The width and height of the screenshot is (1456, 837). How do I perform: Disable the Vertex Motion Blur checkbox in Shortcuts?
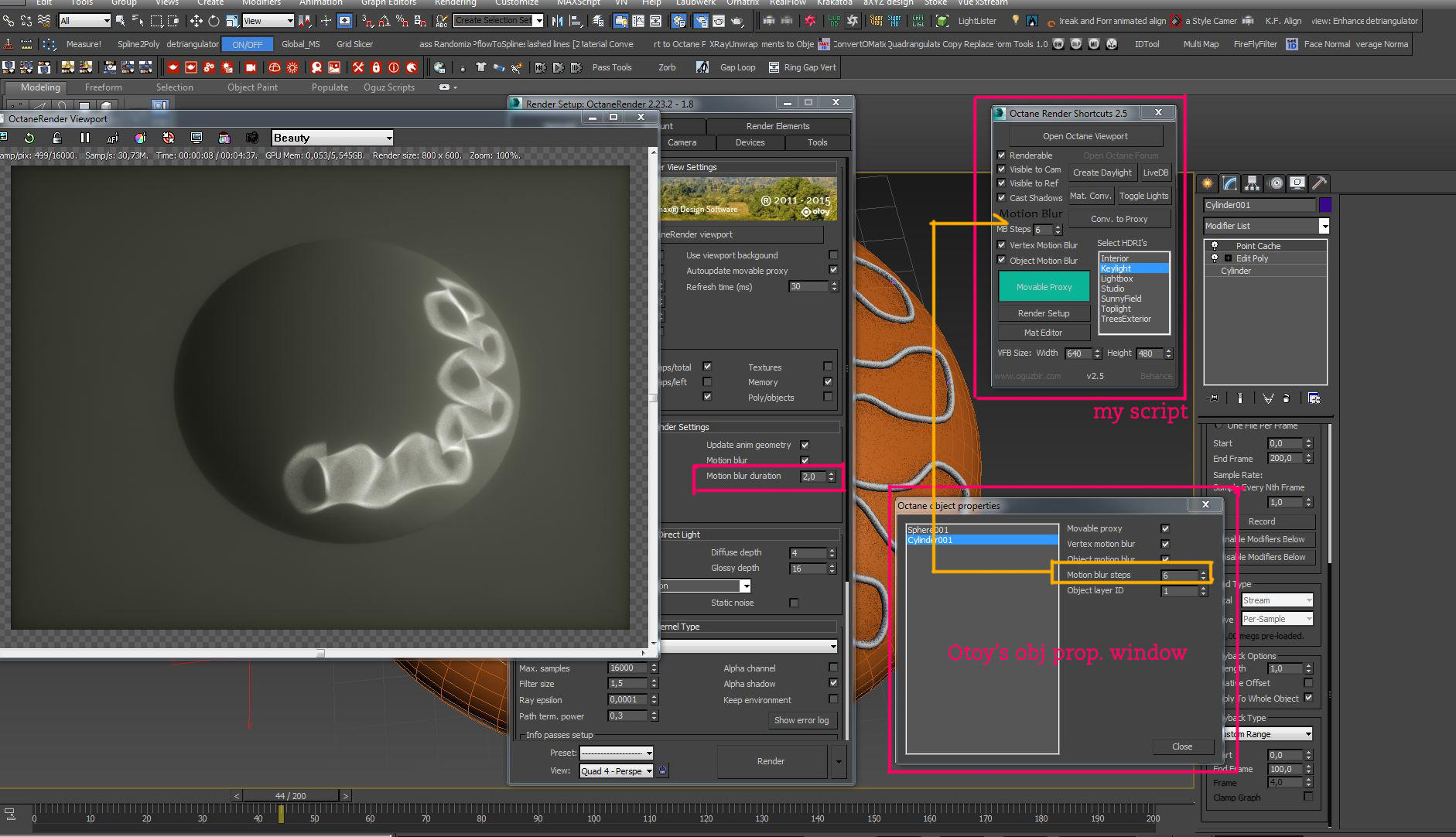point(1002,245)
